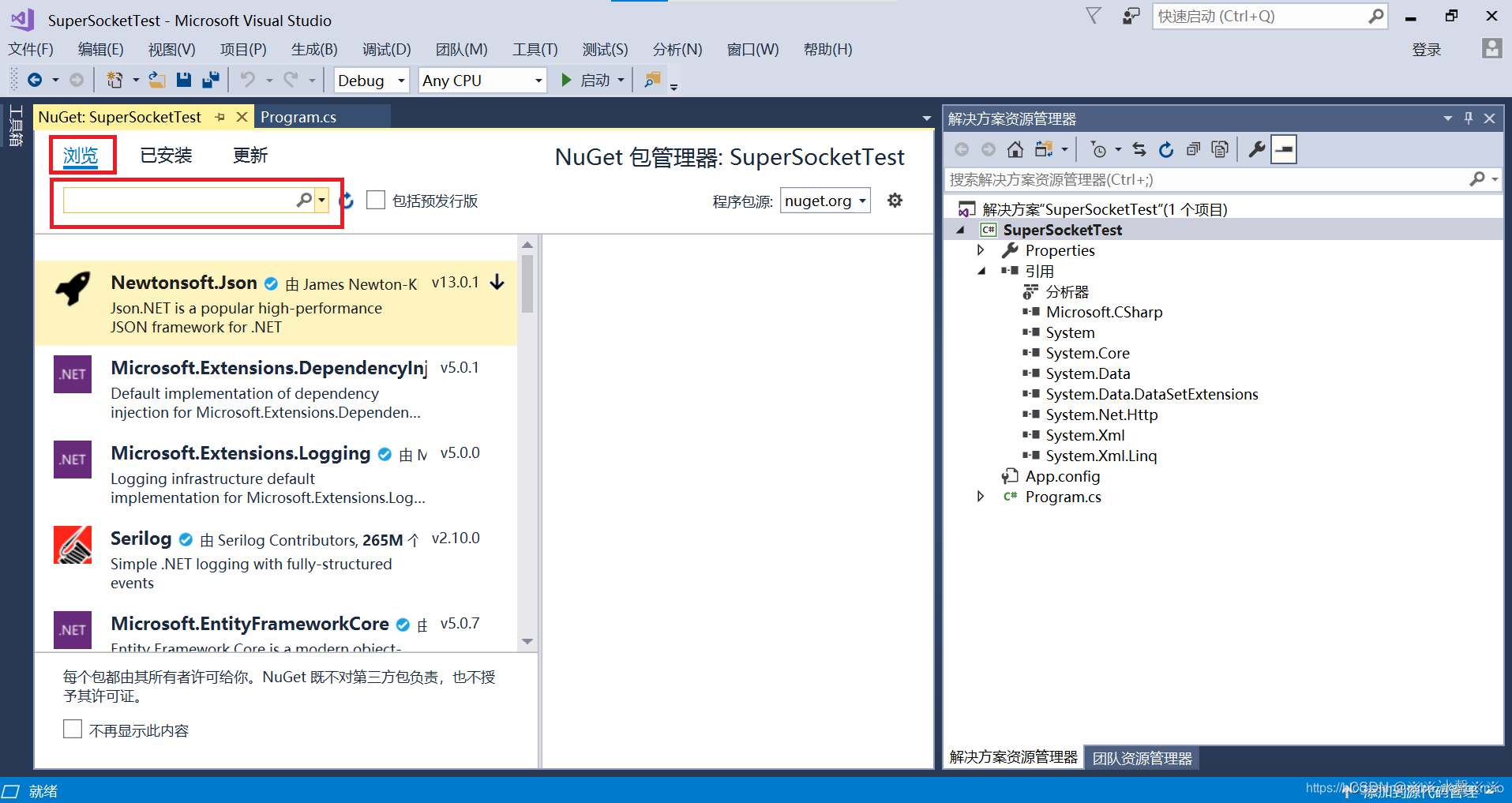Image resolution: width=1512 pixels, height=803 pixels.
Task: Download Newtonsoft.Json with the arrow button
Action: click(497, 282)
